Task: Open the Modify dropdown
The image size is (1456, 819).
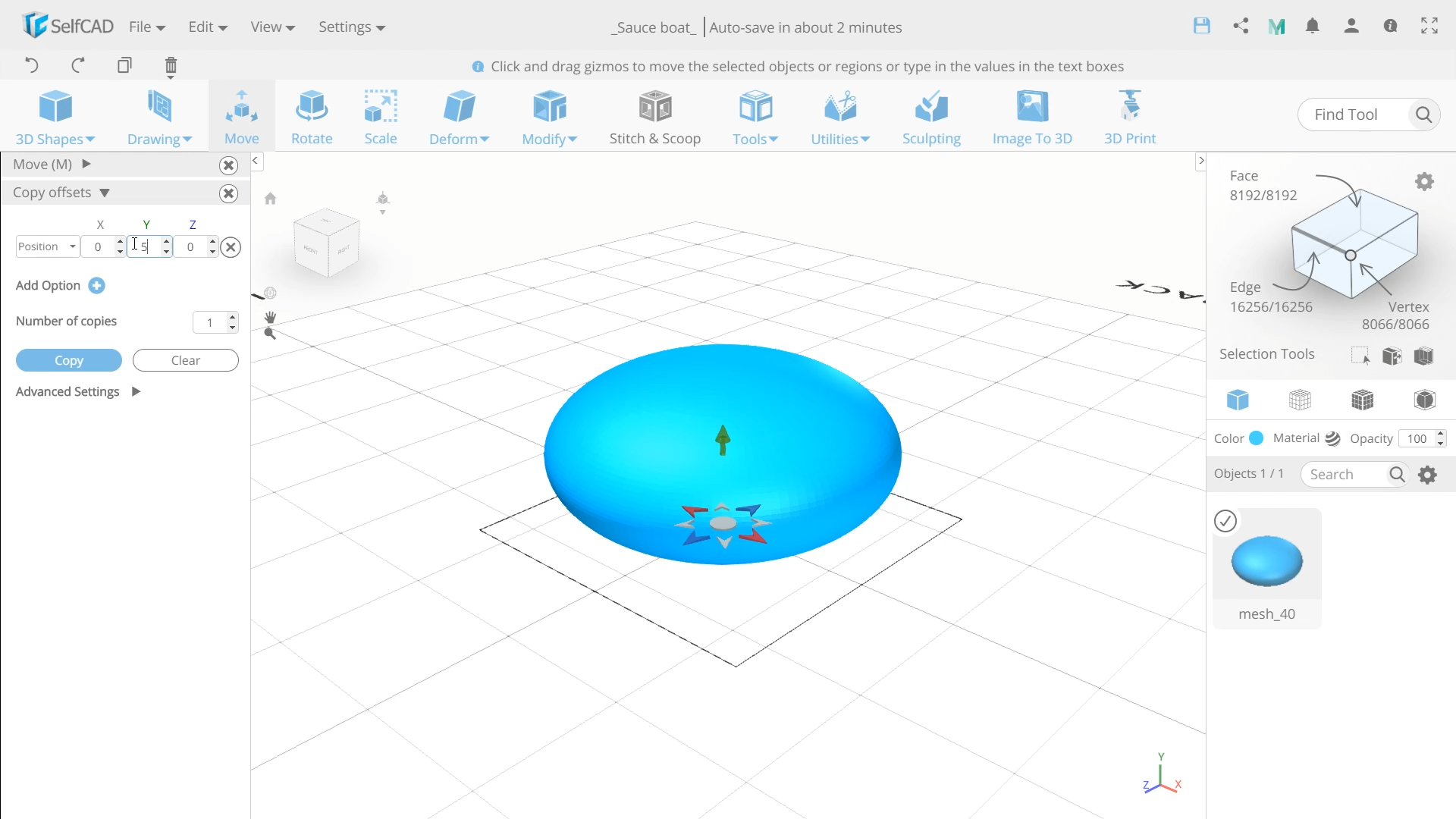Action: 550,118
